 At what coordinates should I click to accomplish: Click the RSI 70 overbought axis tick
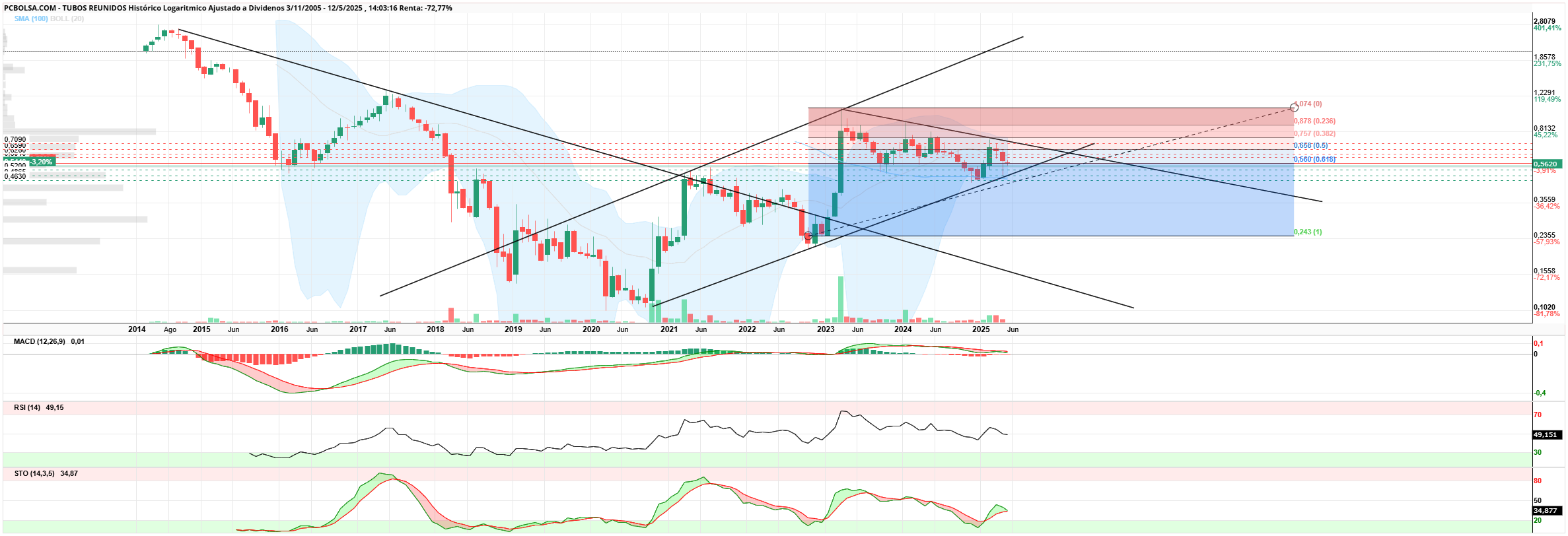[1538, 415]
